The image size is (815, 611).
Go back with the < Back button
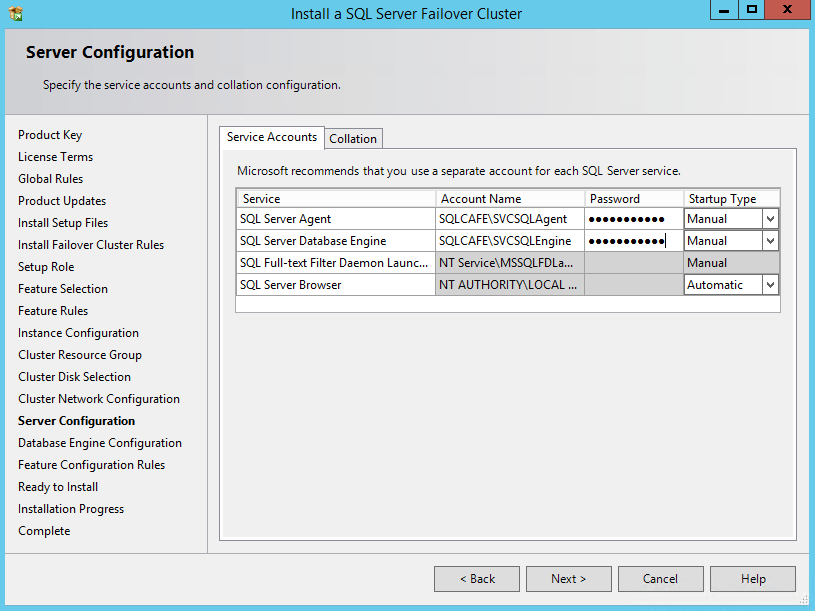477,579
